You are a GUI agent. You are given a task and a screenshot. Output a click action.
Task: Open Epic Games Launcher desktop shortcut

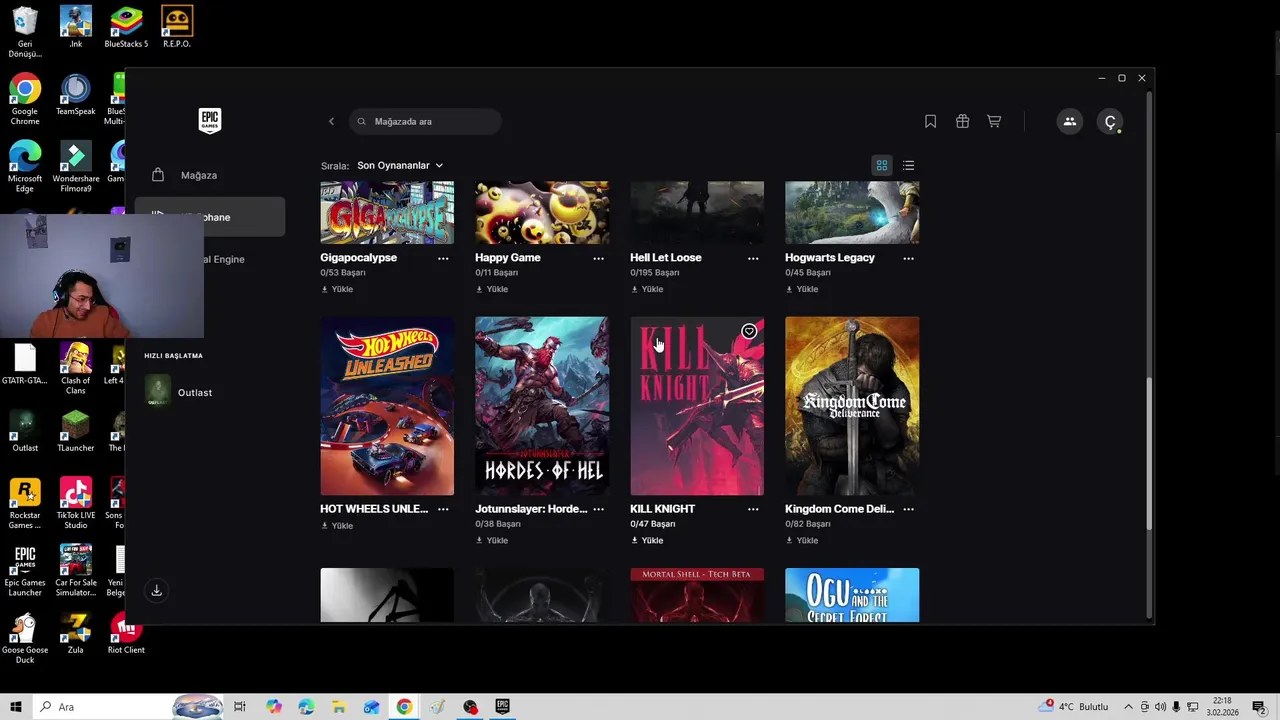click(x=25, y=571)
